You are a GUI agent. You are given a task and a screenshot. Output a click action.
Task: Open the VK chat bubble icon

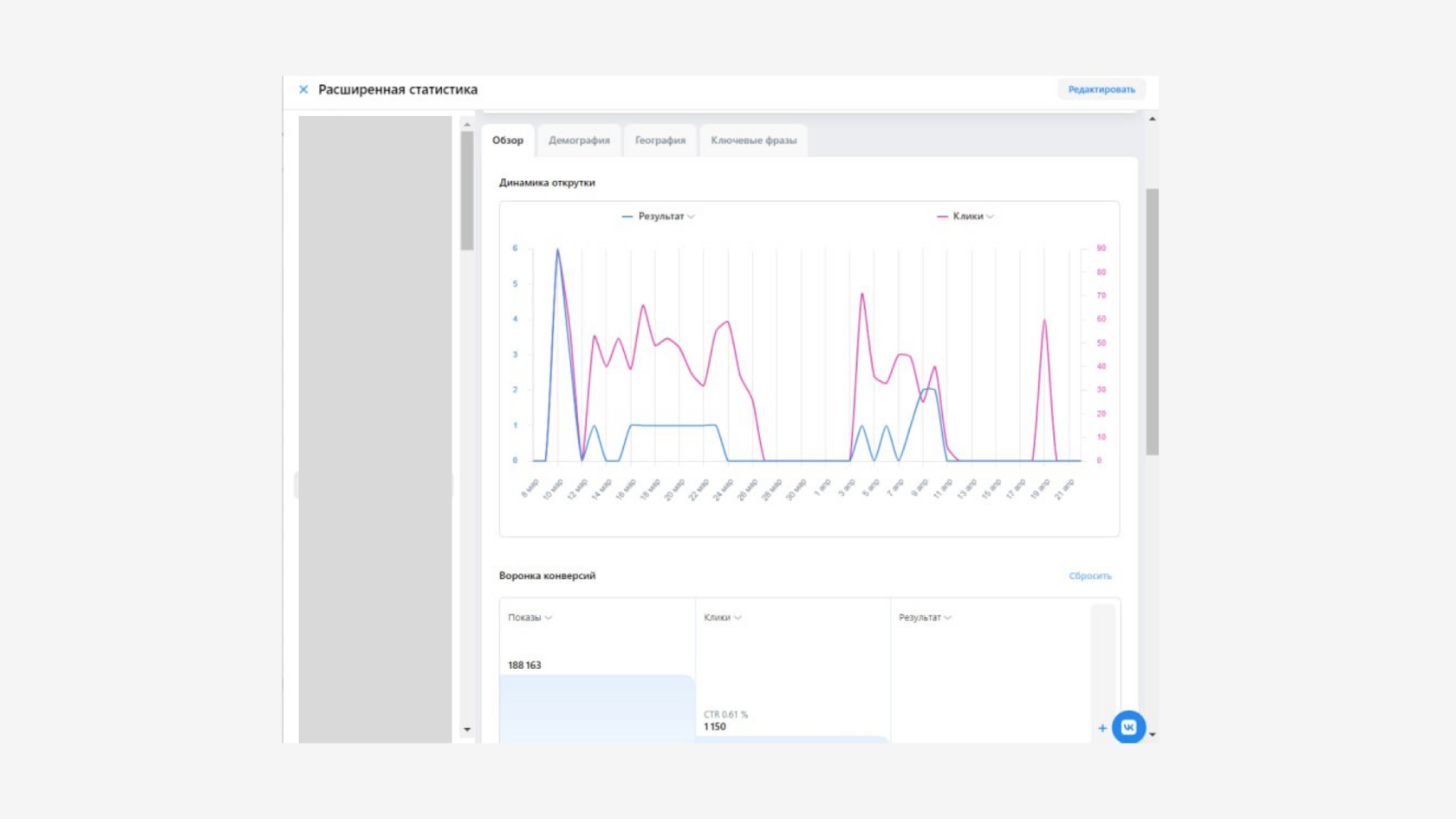[x=1128, y=727]
